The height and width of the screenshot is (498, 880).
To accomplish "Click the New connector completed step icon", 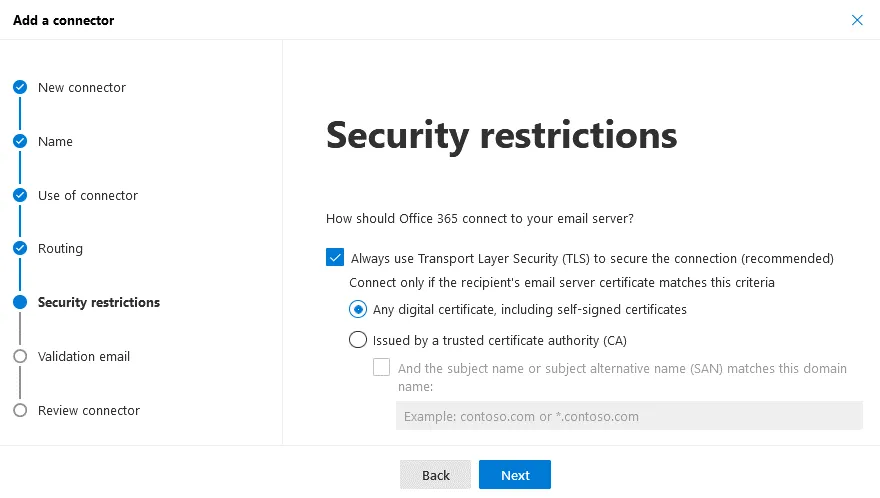I will click(x=20, y=88).
